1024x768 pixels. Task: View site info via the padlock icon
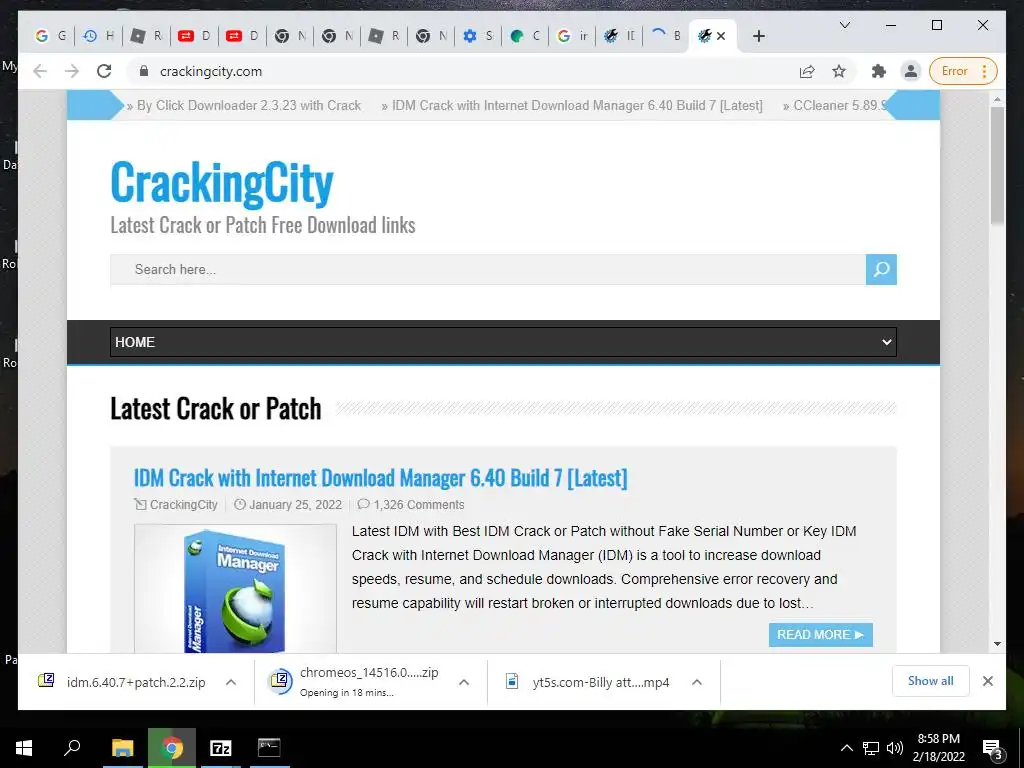[x=144, y=71]
